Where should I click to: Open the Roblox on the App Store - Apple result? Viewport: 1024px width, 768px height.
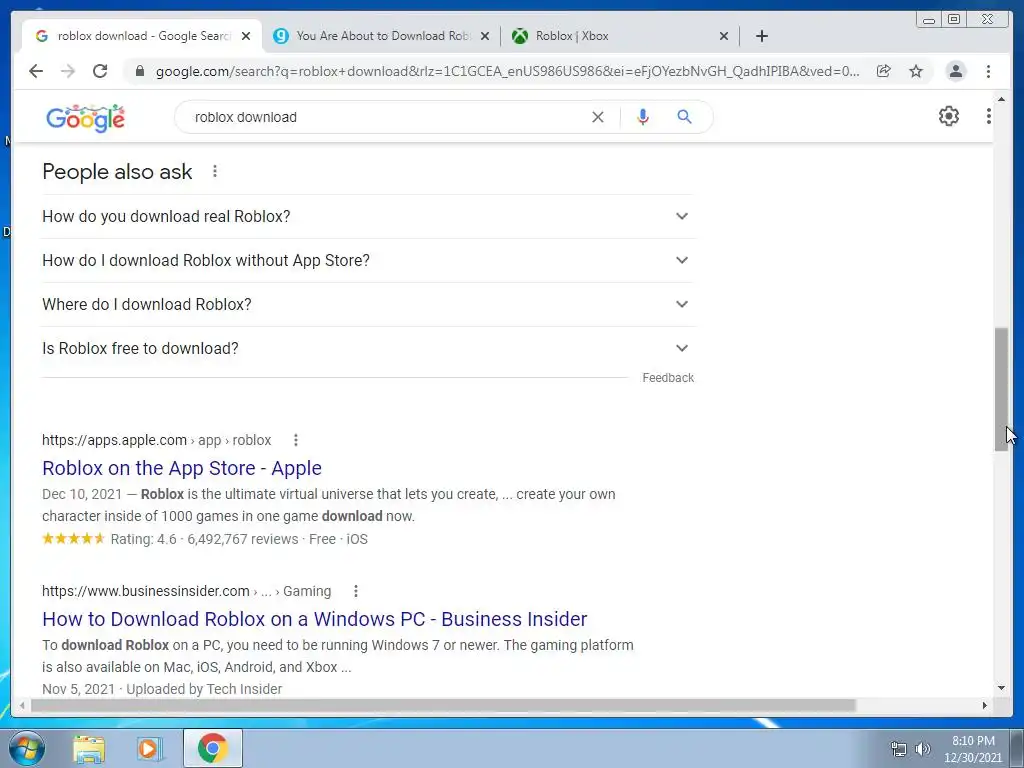(182, 468)
